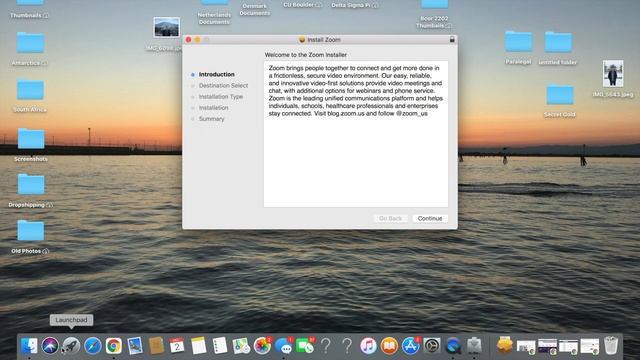Click the running Installer app in Dock
This screenshot has width=640, height=360.
[x=474, y=346]
